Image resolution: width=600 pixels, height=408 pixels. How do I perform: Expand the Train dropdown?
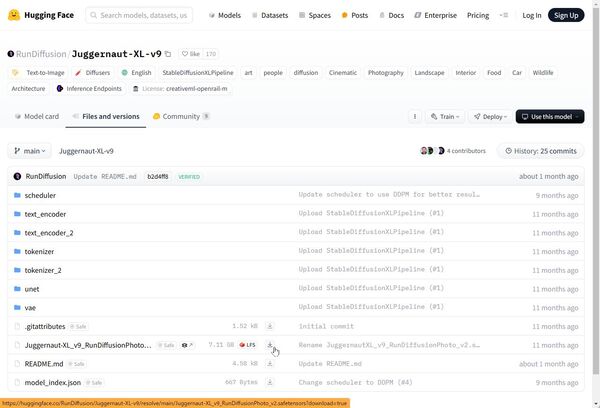(x=445, y=117)
